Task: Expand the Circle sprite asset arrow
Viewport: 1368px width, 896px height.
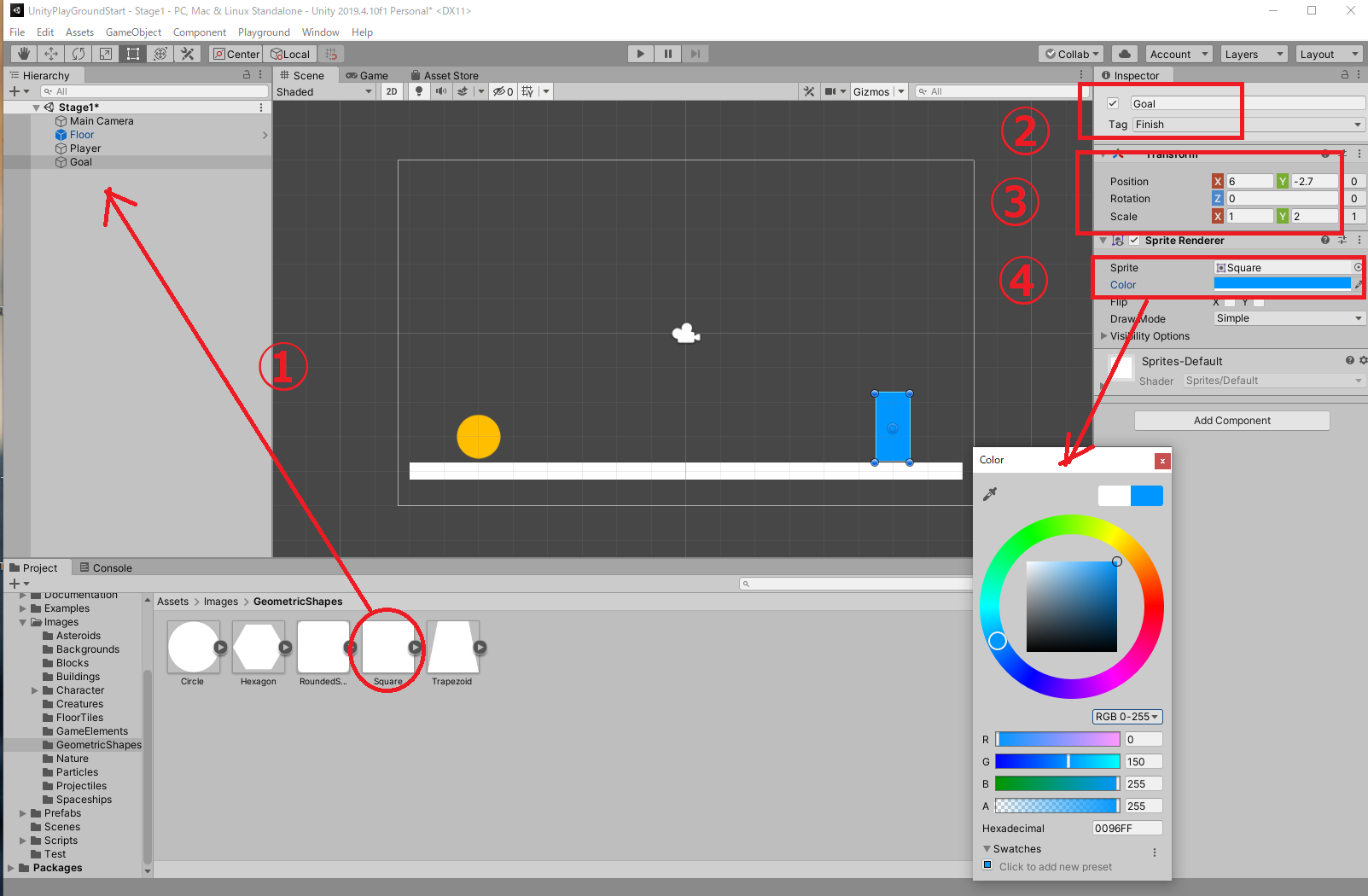Action: [220, 648]
